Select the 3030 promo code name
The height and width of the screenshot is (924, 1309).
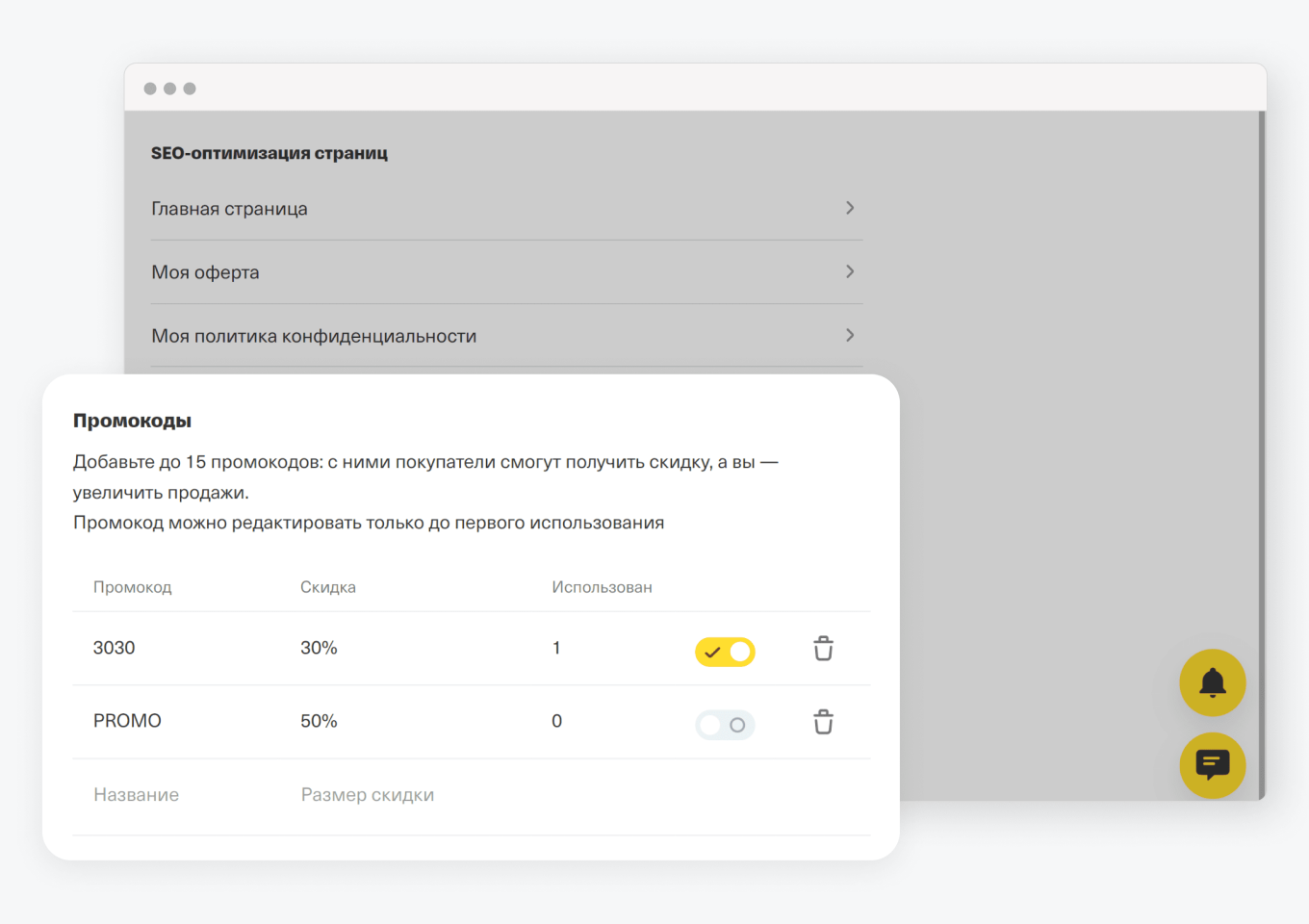pyautogui.click(x=115, y=648)
